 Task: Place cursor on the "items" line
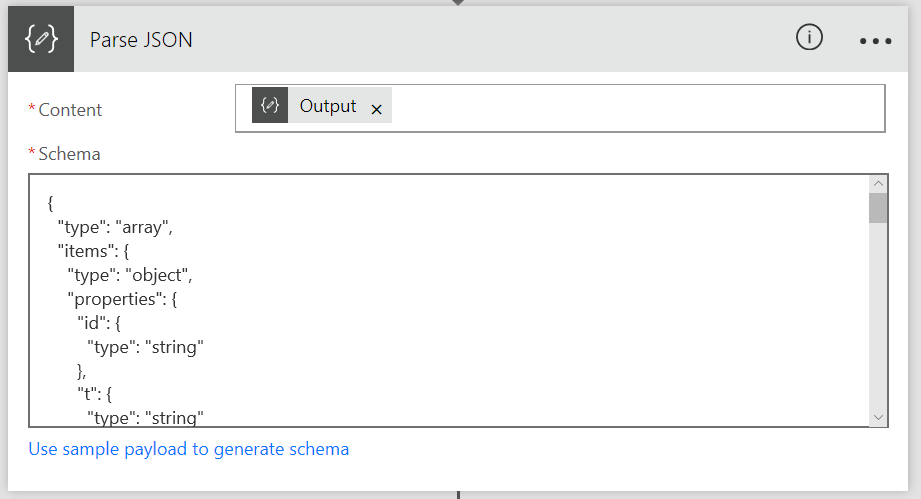pos(93,251)
